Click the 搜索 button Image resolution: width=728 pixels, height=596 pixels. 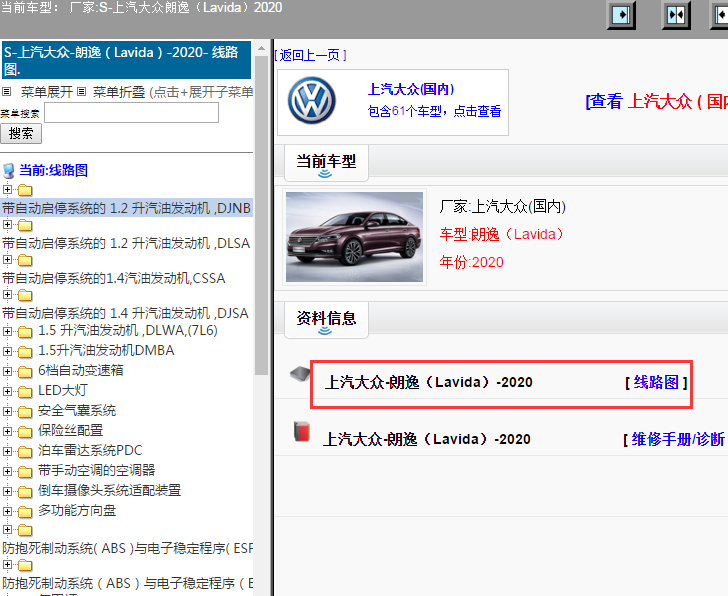[21, 134]
